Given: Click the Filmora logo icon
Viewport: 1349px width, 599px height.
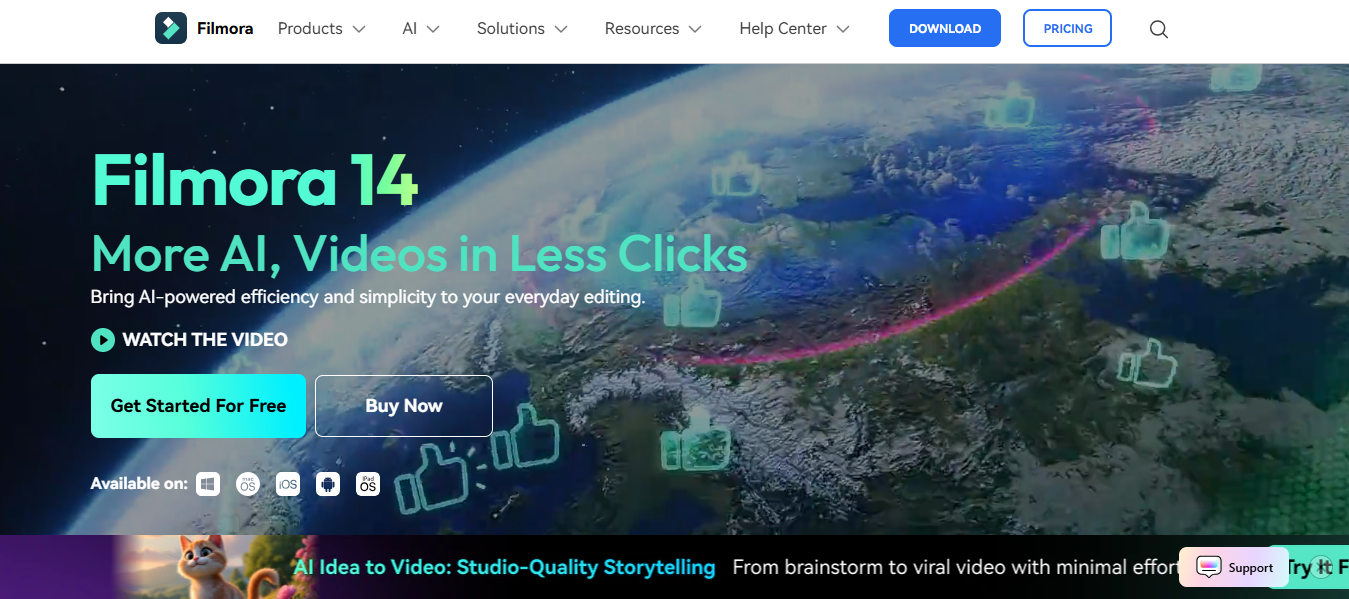Looking at the screenshot, I should coord(171,28).
